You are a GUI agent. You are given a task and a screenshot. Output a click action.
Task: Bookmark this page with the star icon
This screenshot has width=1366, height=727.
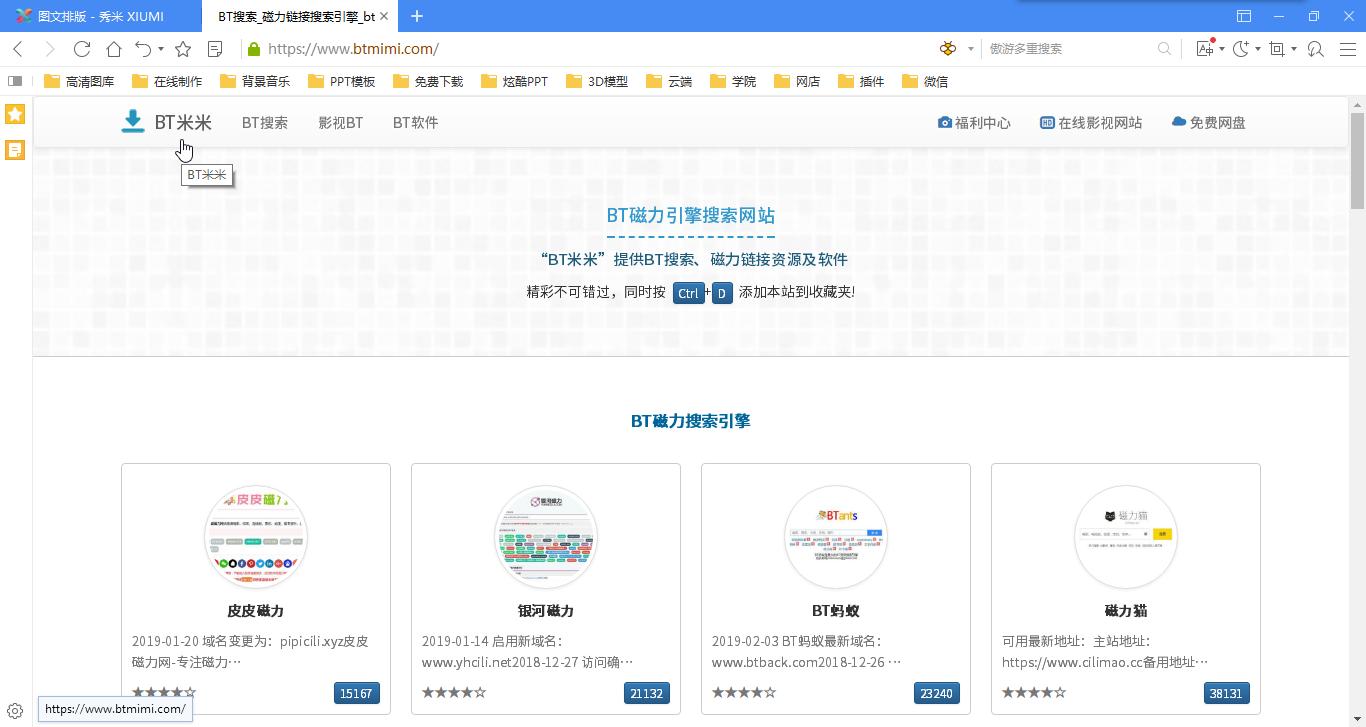[183, 49]
